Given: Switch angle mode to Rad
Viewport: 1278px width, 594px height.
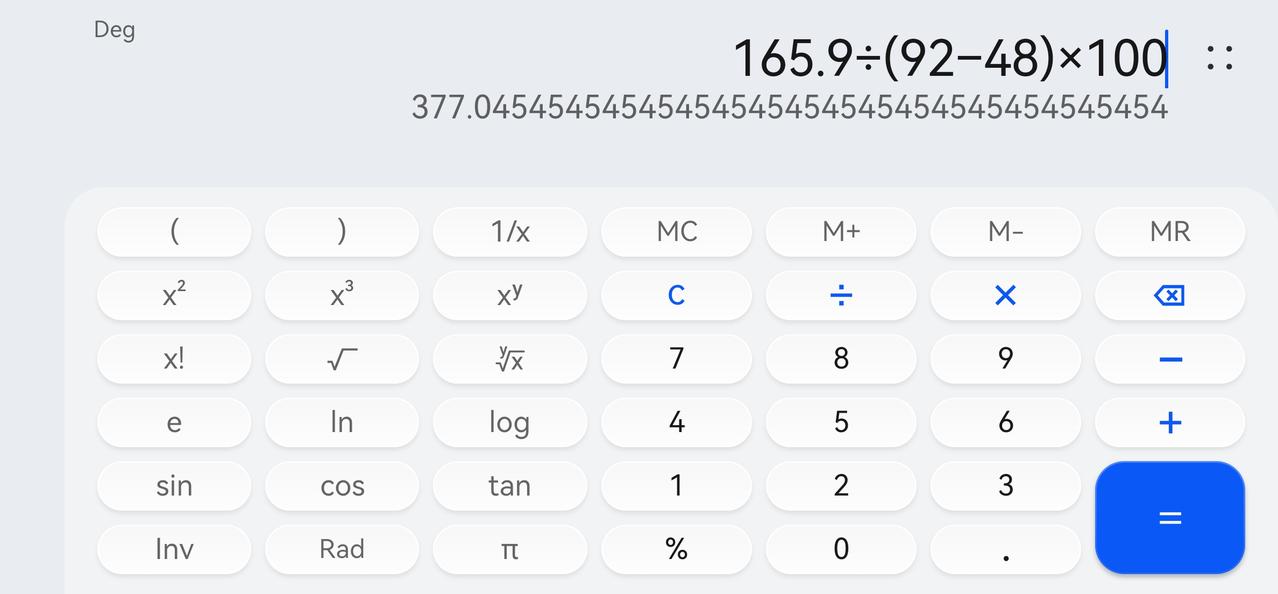Looking at the screenshot, I should coord(342,549).
